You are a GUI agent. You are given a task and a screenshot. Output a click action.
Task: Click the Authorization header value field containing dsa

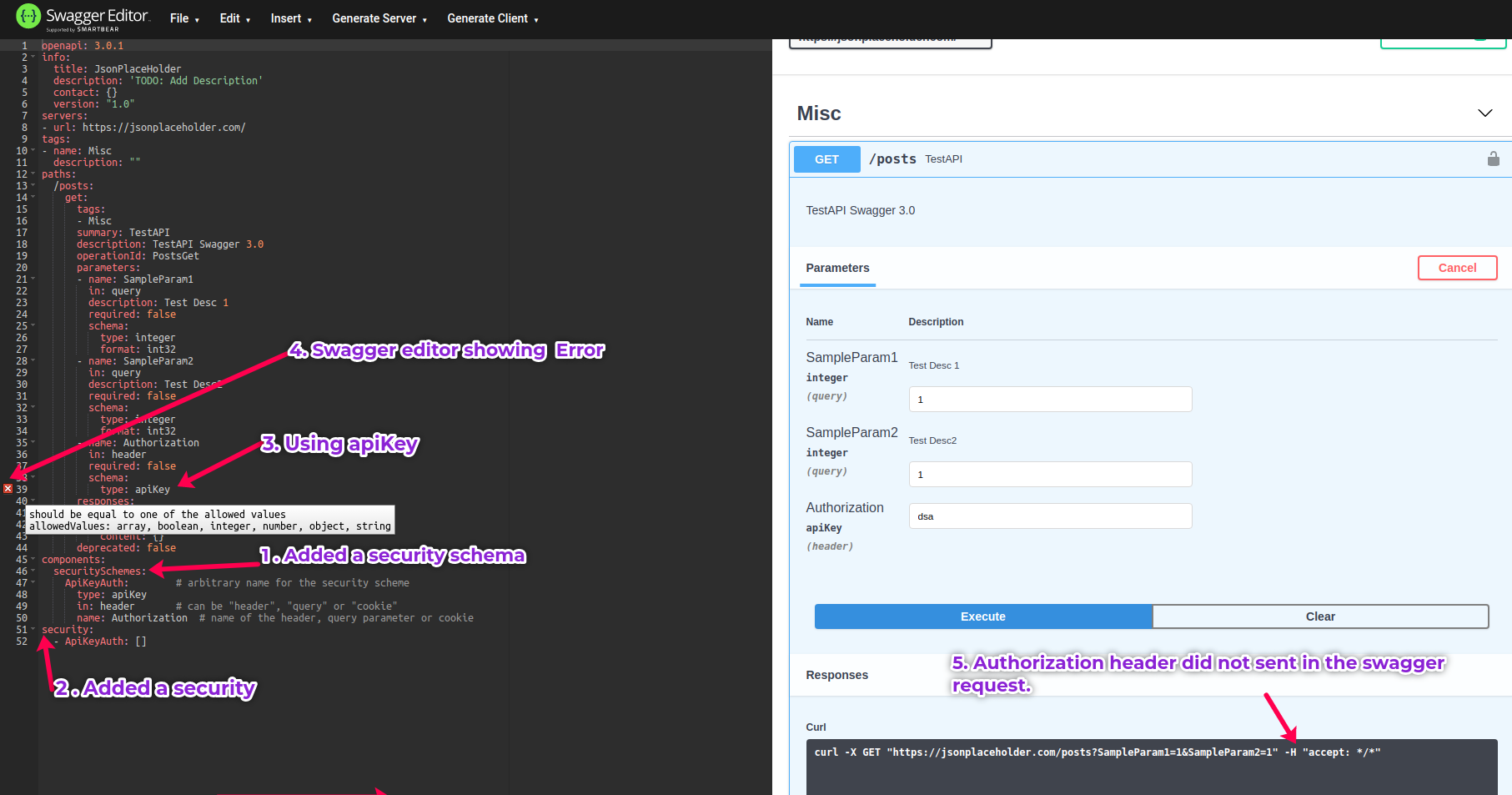(x=1050, y=516)
